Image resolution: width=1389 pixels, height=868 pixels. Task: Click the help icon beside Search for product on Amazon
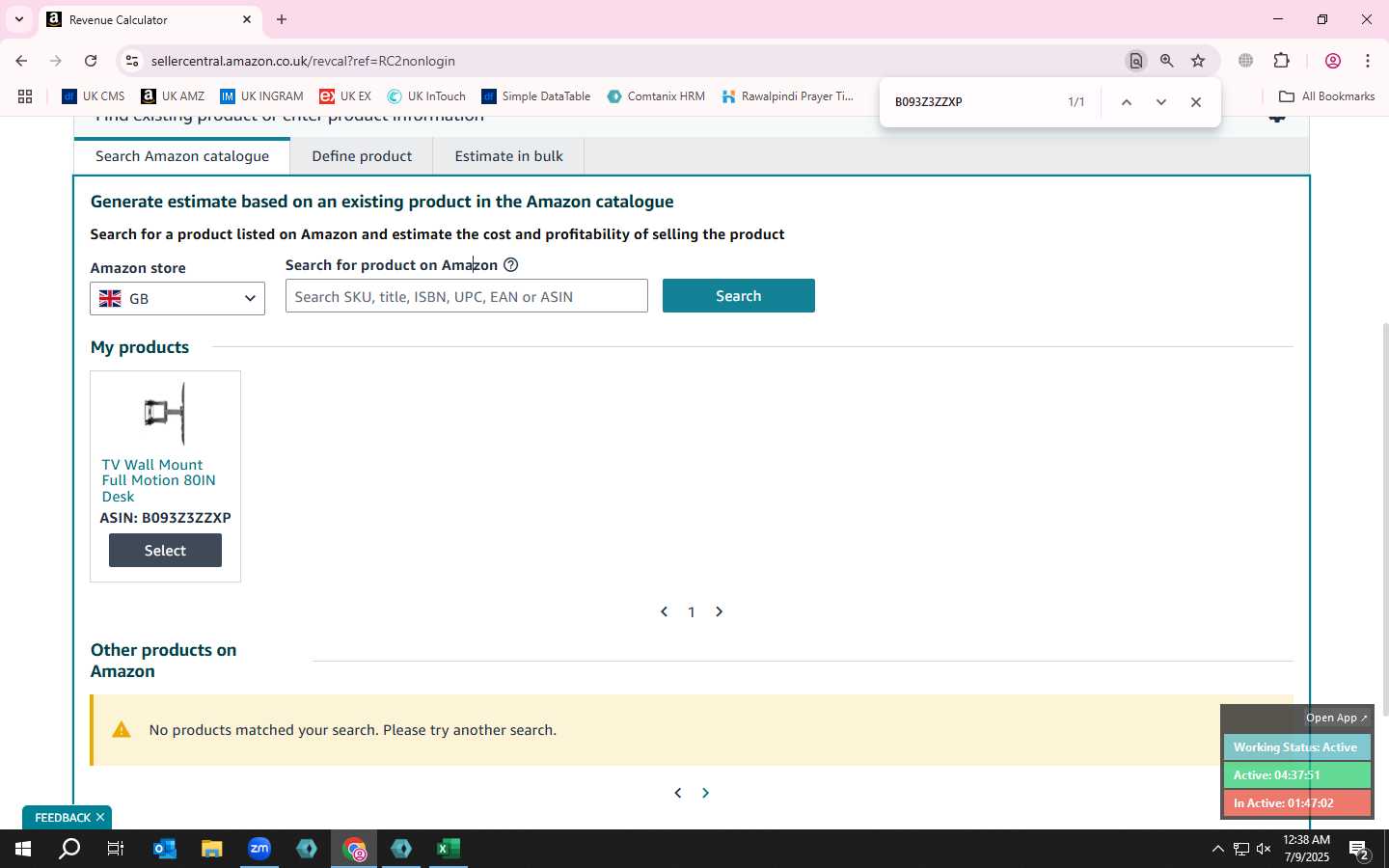click(x=511, y=265)
